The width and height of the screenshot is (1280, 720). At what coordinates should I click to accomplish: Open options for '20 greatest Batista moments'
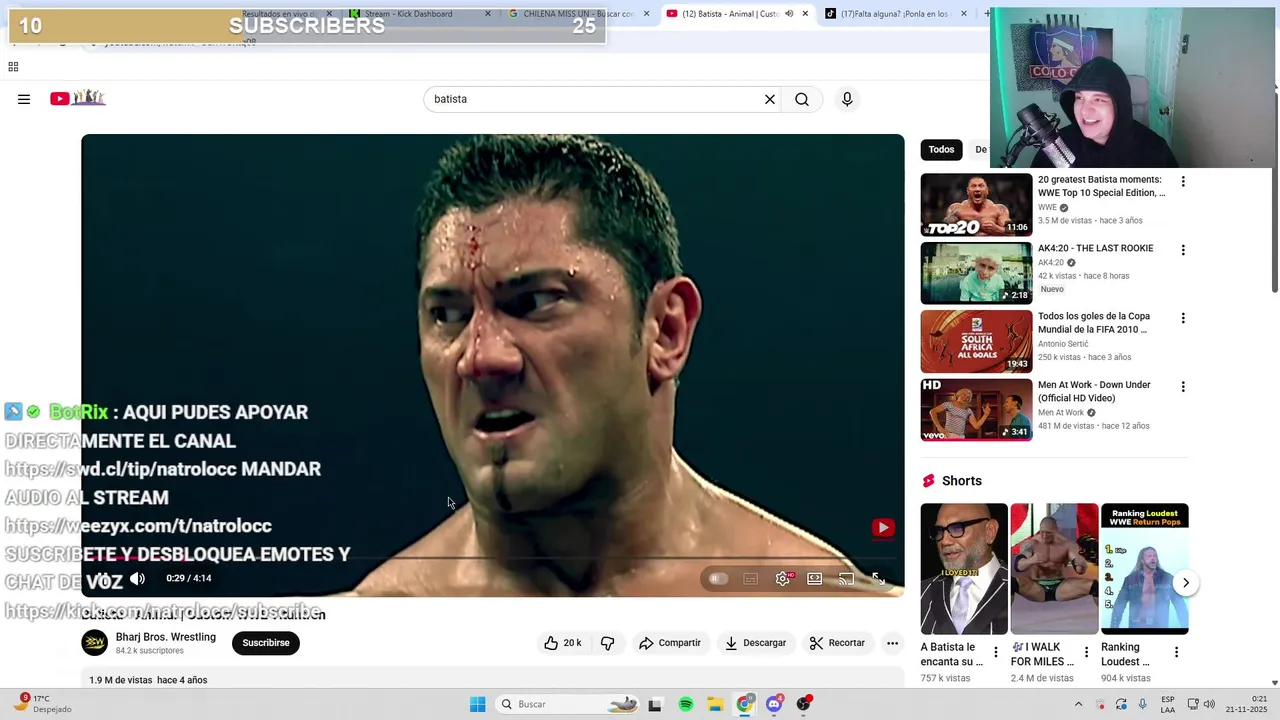coord(1183,182)
